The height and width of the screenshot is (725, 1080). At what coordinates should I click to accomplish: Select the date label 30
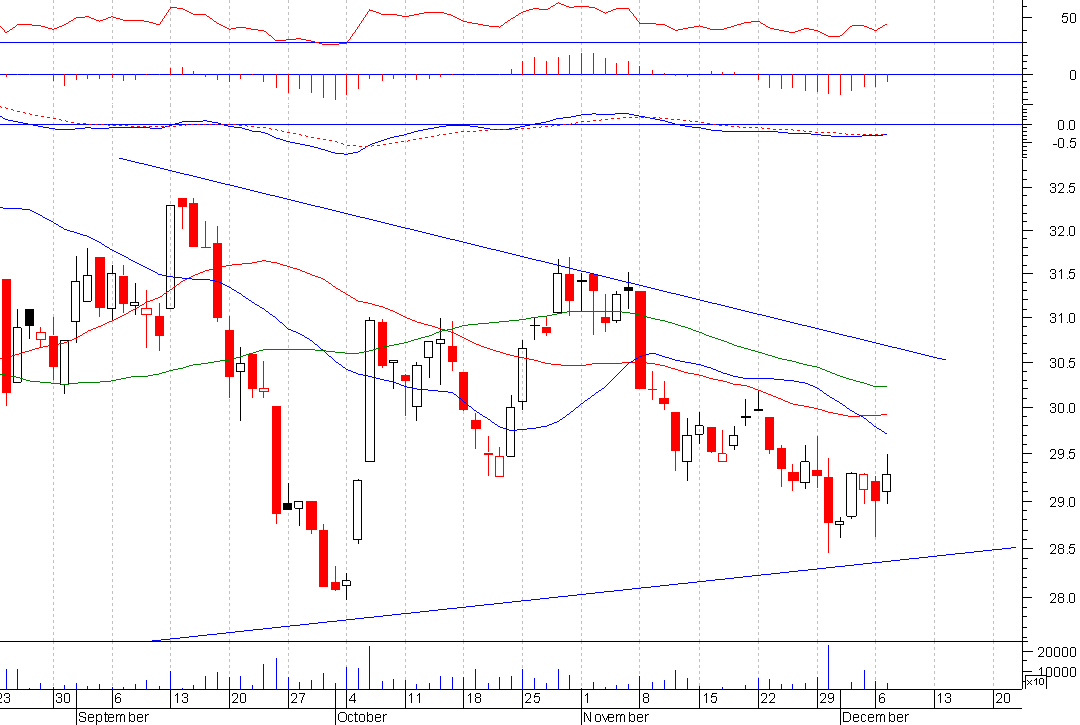pyautogui.click(x=63, y=698)
